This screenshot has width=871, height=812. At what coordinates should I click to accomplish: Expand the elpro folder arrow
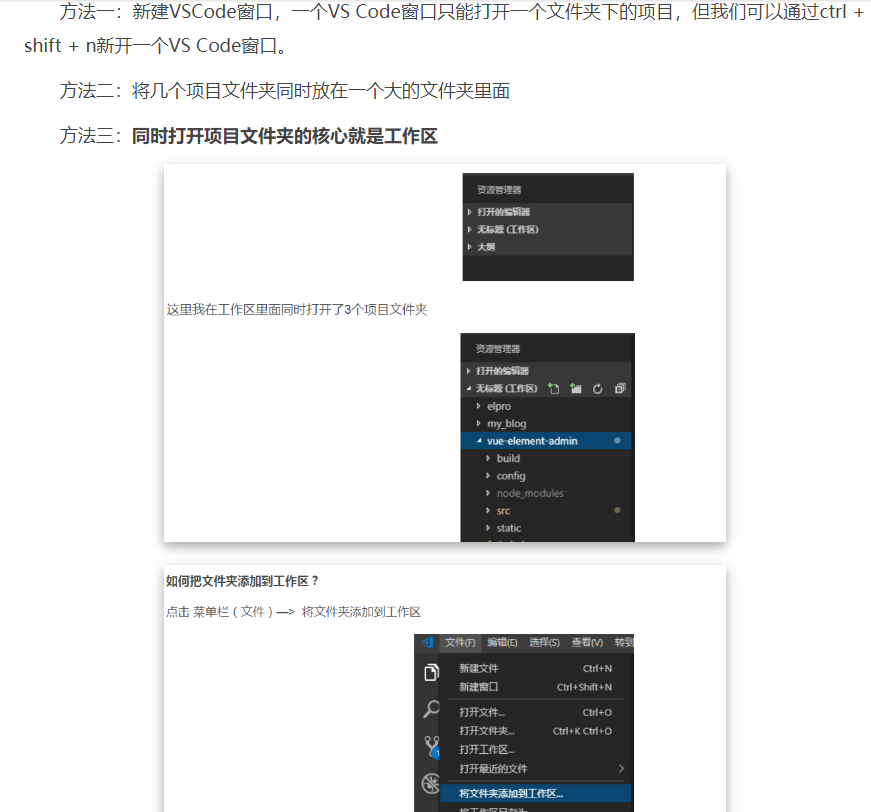[478, 406]
